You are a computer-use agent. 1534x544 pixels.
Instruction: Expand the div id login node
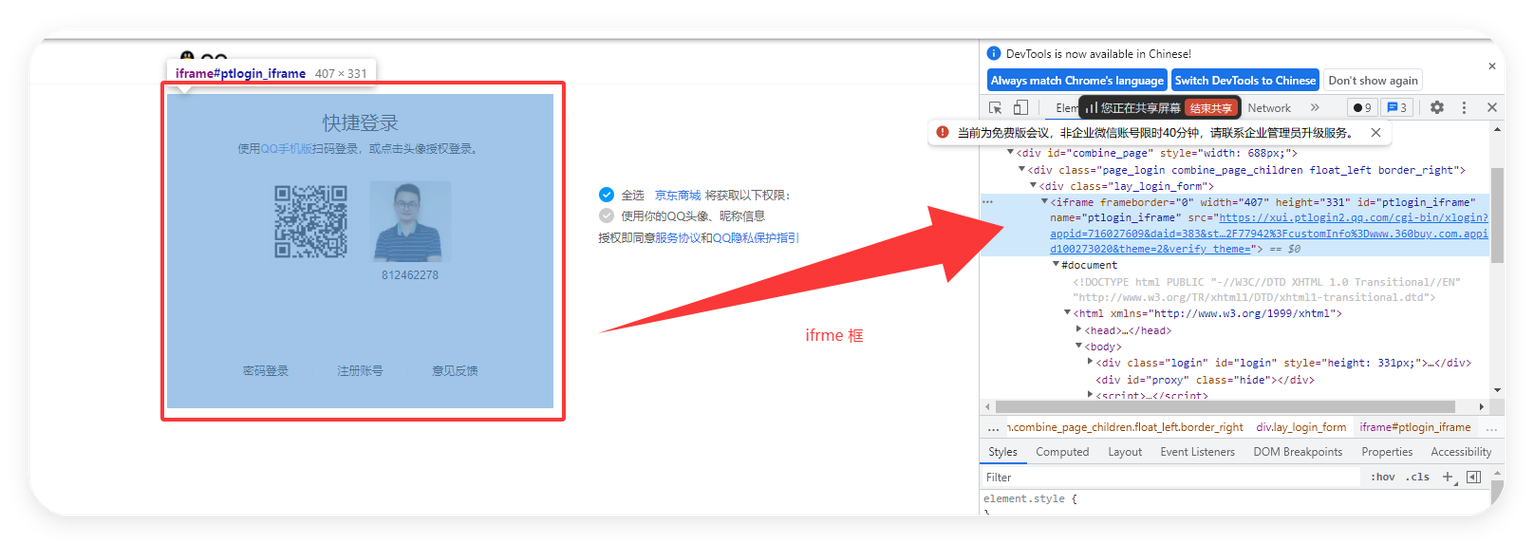point(1090,362)
